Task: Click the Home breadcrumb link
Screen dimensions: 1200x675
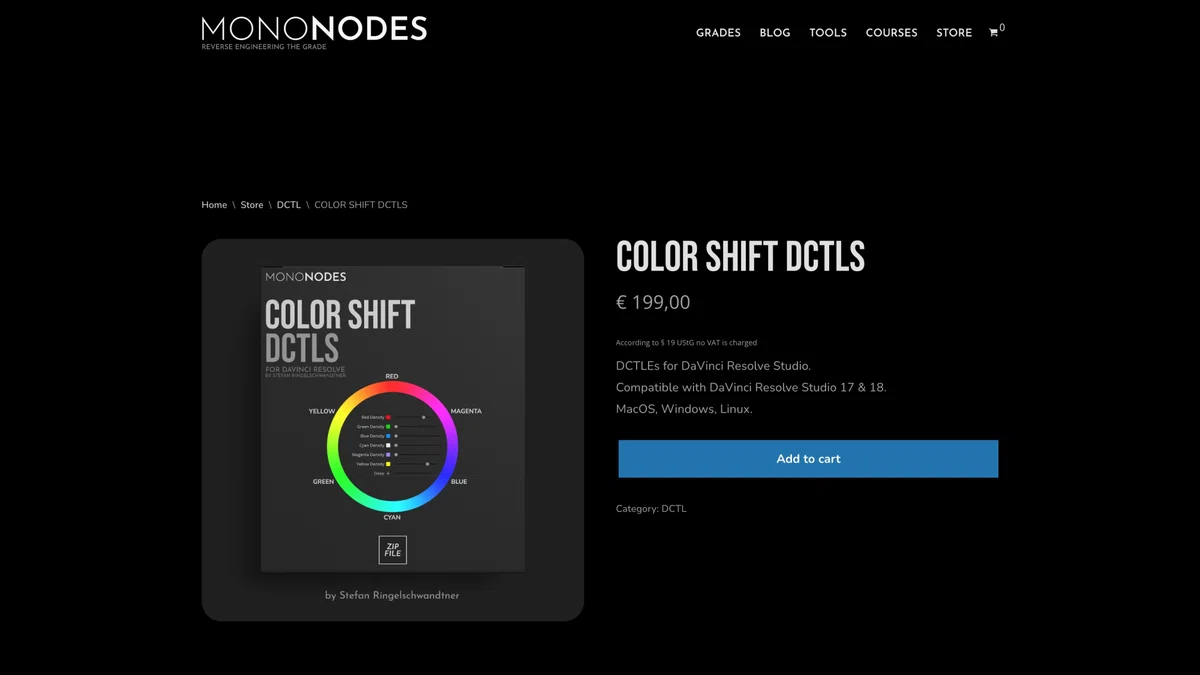Action: (x=214, y=205)
